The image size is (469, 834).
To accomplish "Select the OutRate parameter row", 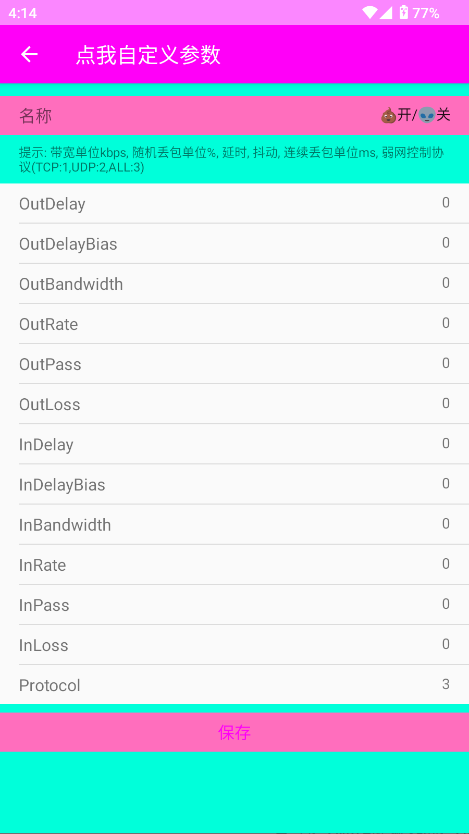I will coord(234,324).
